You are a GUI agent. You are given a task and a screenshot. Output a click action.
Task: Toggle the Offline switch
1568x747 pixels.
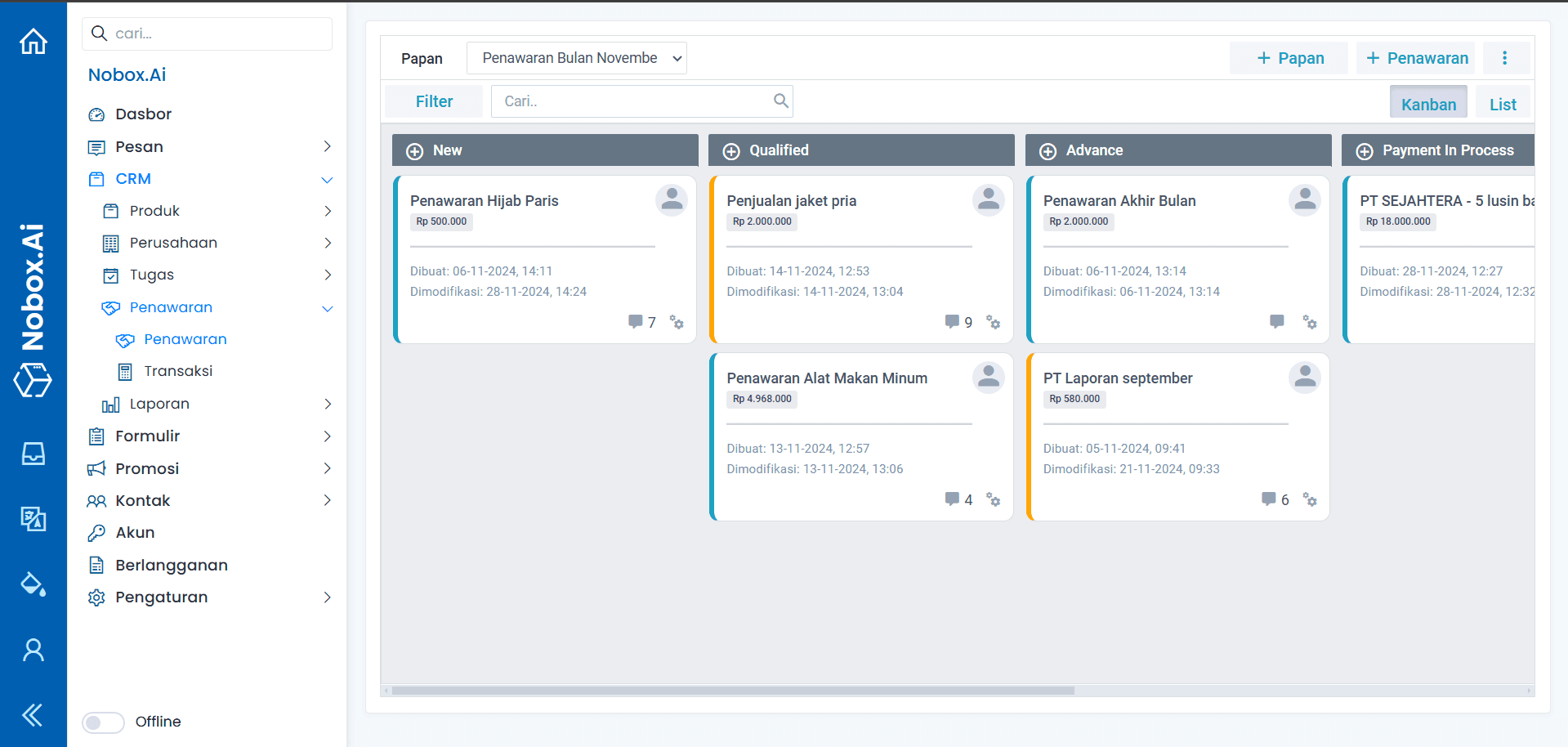(x=103, y=722)
